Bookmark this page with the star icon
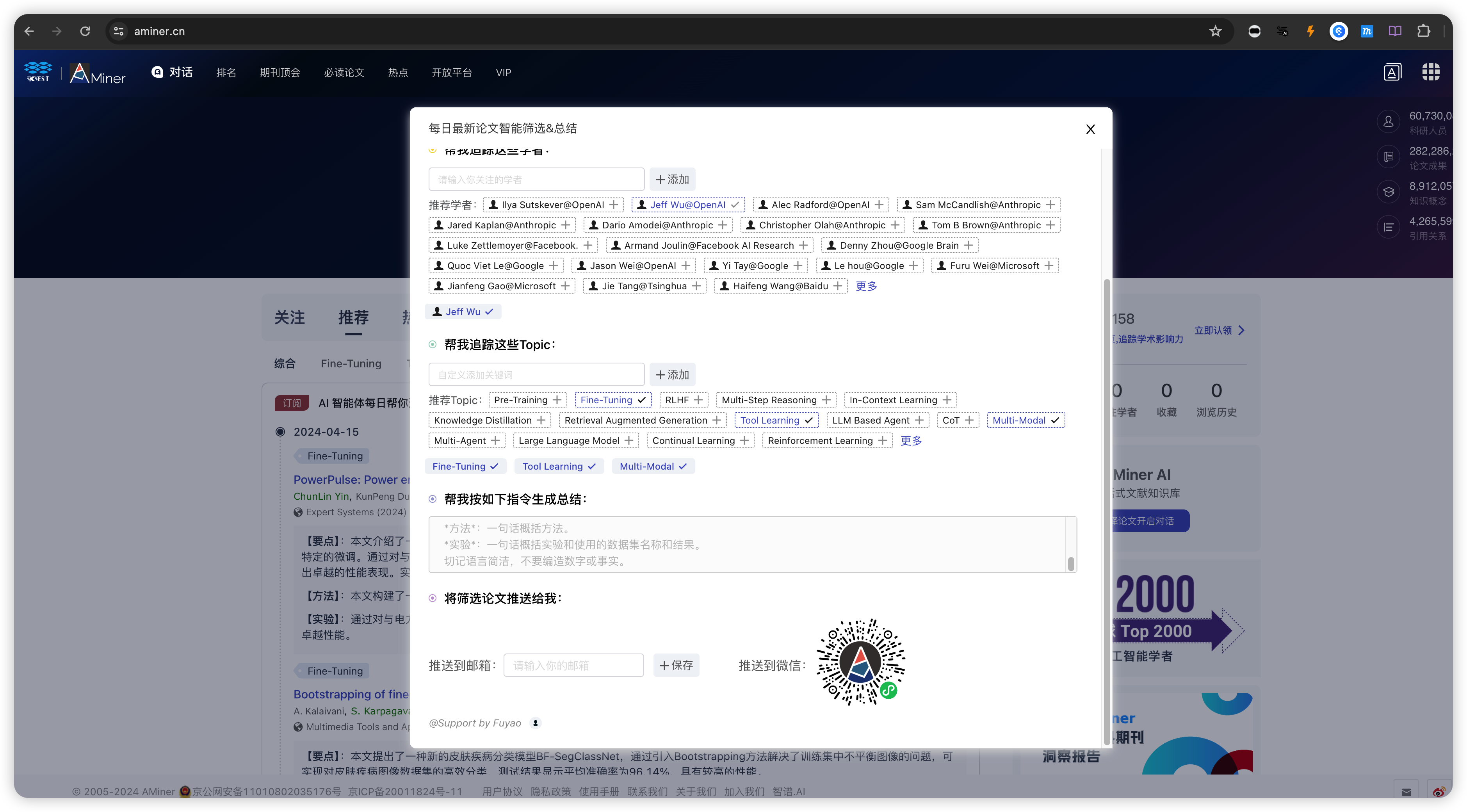 (x=1215, y=31)
